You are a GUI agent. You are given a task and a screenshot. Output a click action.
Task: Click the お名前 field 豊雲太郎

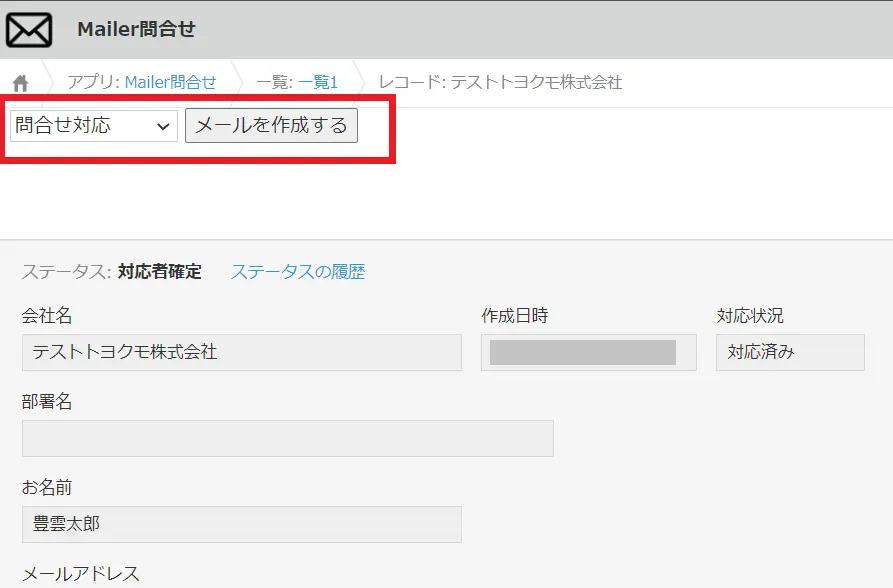[x=241, y=524]
